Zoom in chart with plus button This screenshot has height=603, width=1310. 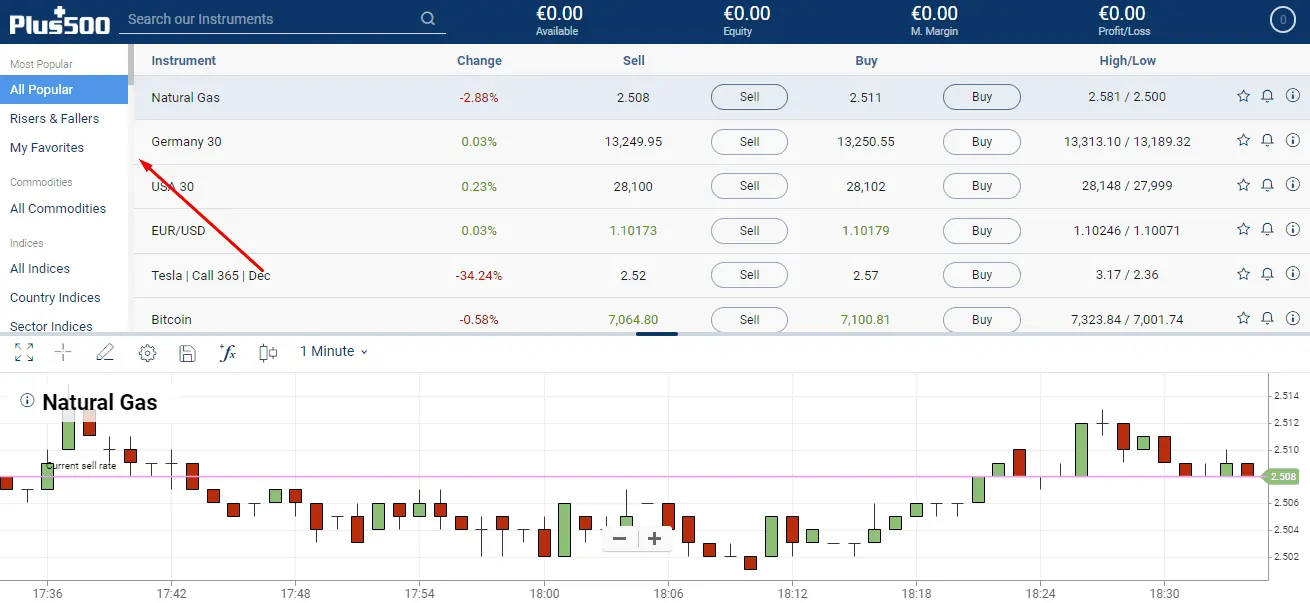coord(654,538)
